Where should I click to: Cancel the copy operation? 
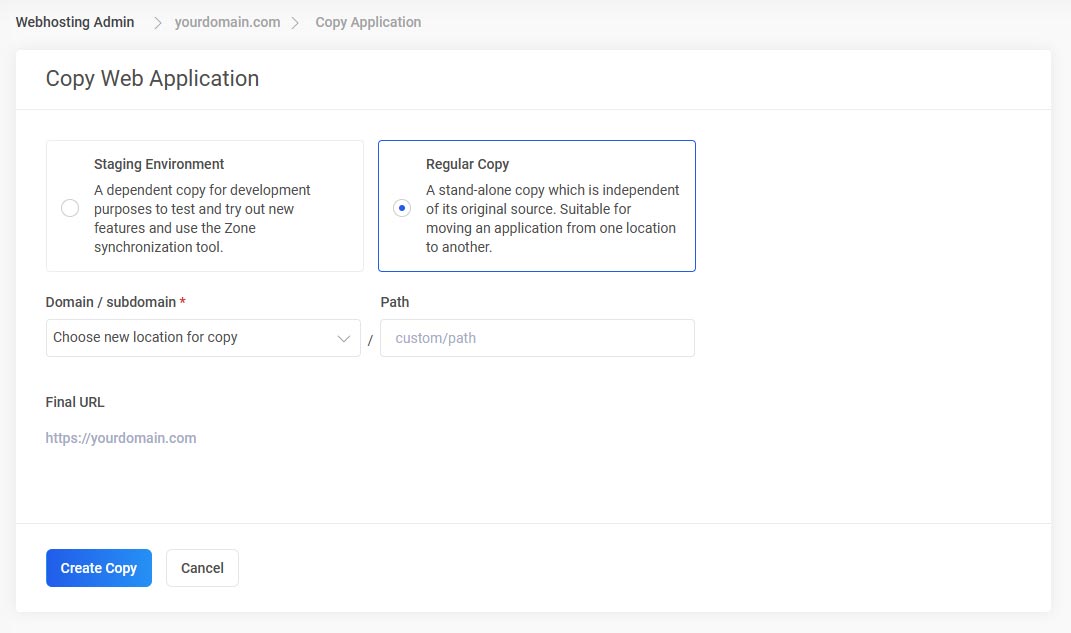[x=202, y=567]
